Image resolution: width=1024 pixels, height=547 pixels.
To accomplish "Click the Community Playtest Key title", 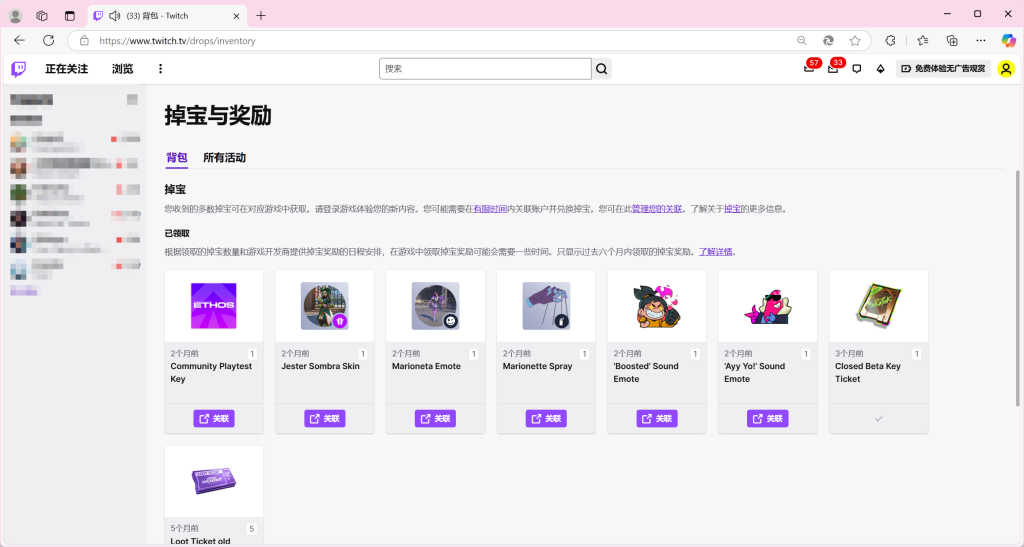I will tap(211, 372).
